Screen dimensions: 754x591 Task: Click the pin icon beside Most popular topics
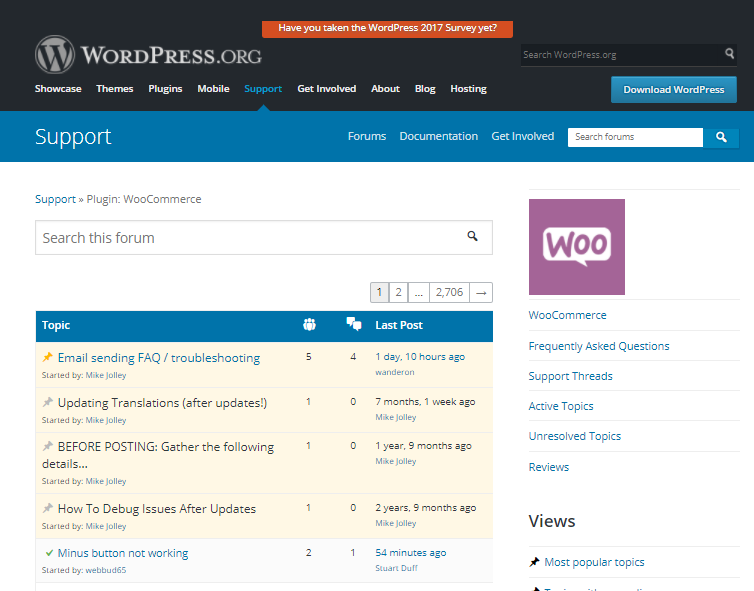[534, 562]
